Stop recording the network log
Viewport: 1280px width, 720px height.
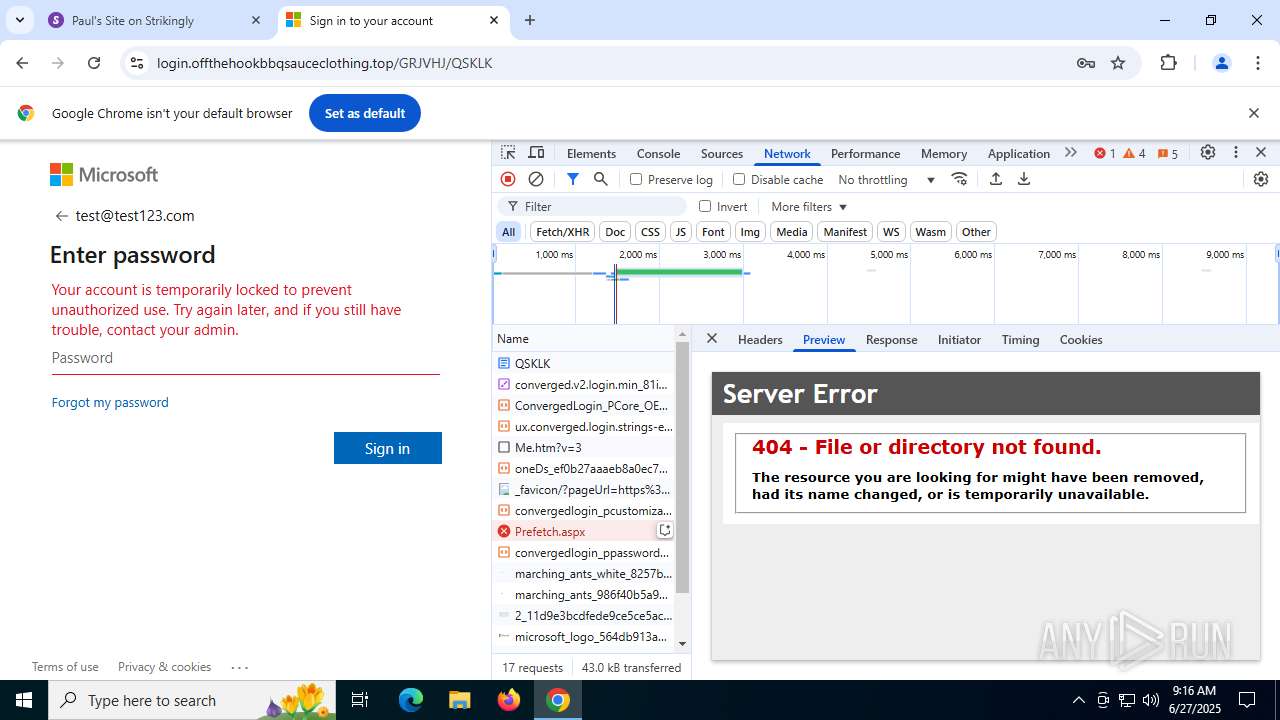[508, 179]
